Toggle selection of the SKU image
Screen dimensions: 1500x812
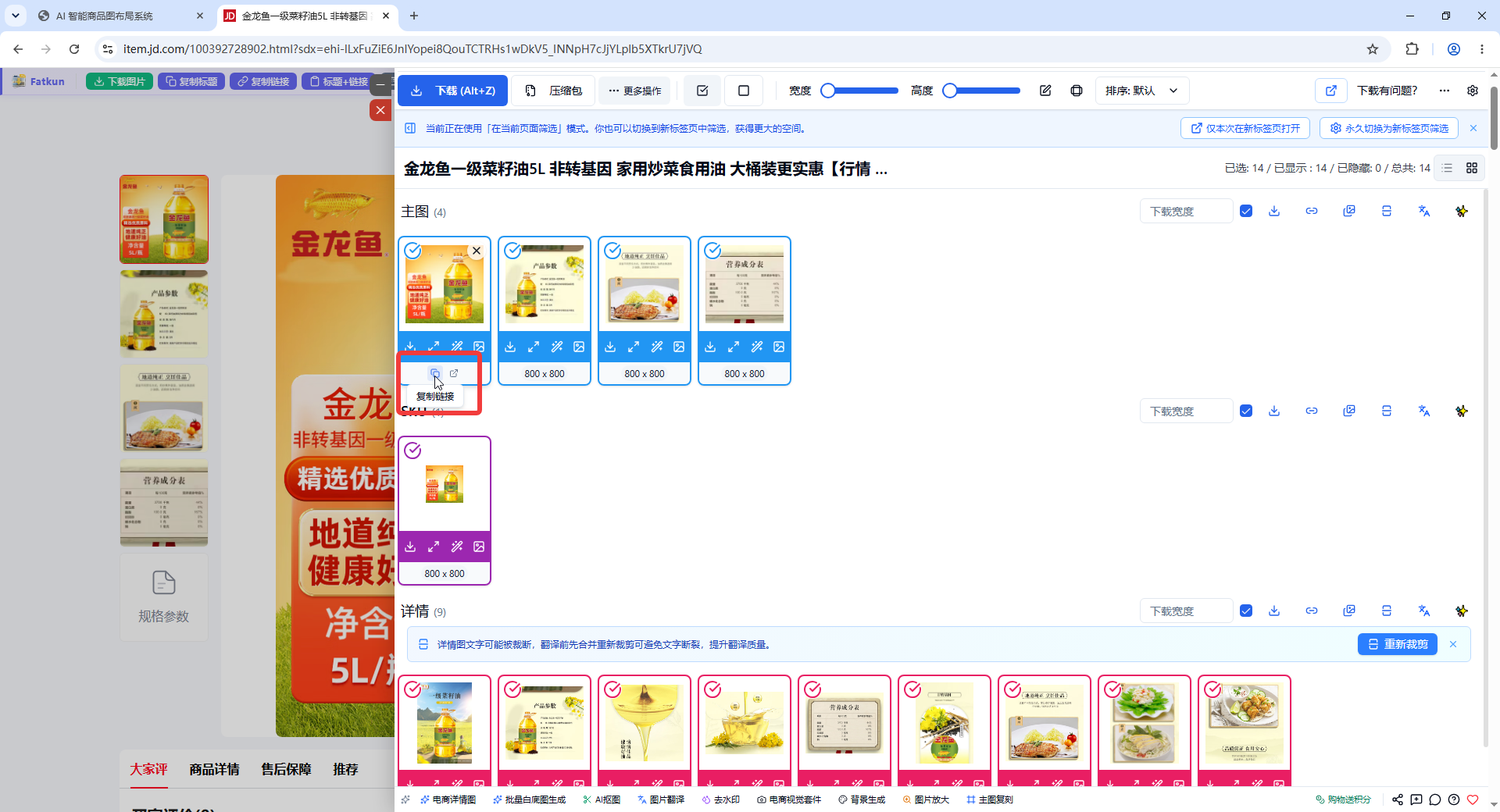click(x=412, y=451)
